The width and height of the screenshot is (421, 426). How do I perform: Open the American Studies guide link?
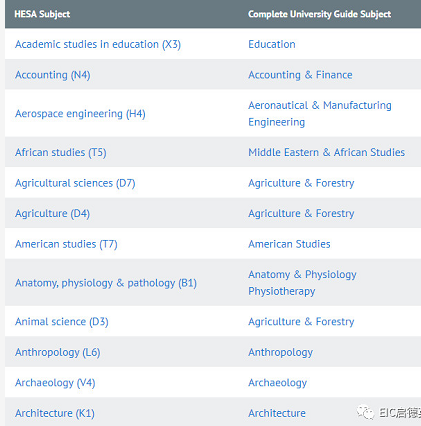(x=289, y=244)
